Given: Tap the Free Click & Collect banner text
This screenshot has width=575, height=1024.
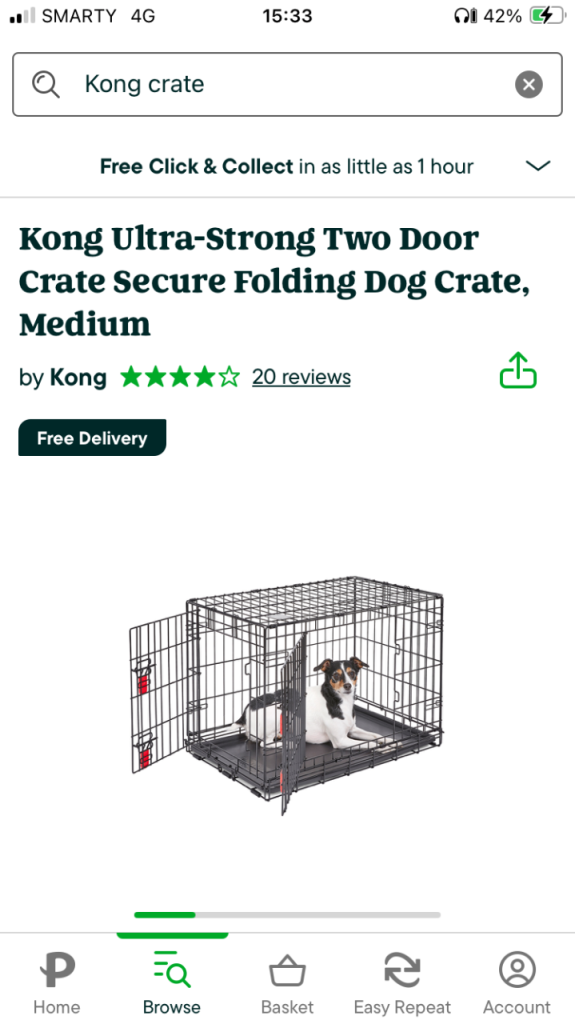Looking at the screenshot, I should click(x=286, y=167).
